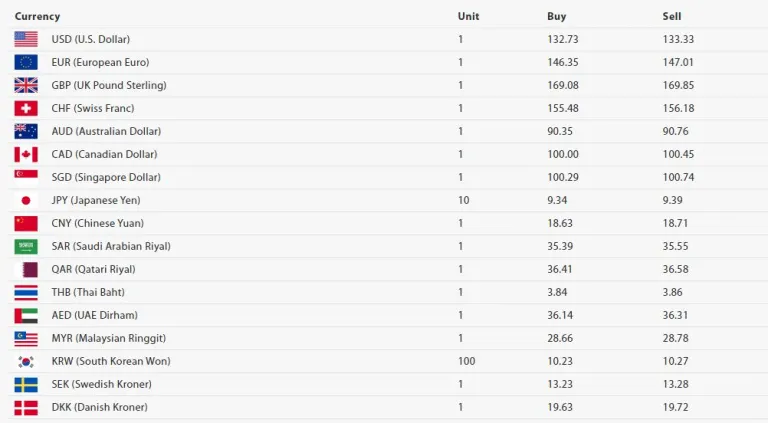Click the Sell column header
Image resolution: width=768 pixels, height=423 pixels.
tap(672, 16)
